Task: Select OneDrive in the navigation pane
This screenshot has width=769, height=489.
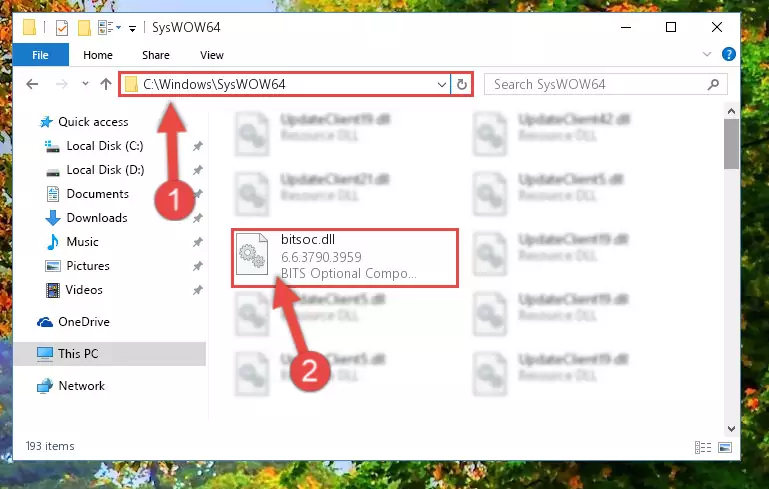Action: [x=83, y=322]
